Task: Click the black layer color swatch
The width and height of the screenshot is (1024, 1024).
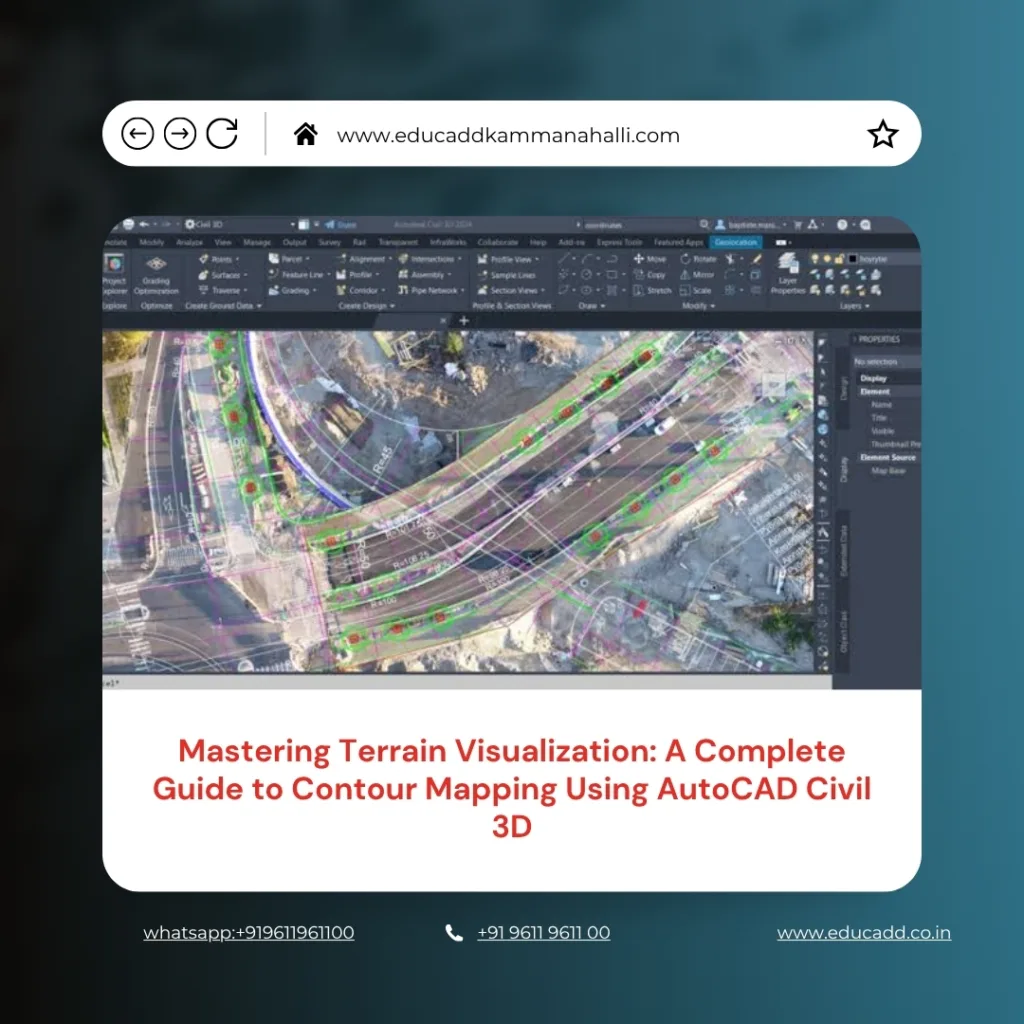Action: pos(852,259)
